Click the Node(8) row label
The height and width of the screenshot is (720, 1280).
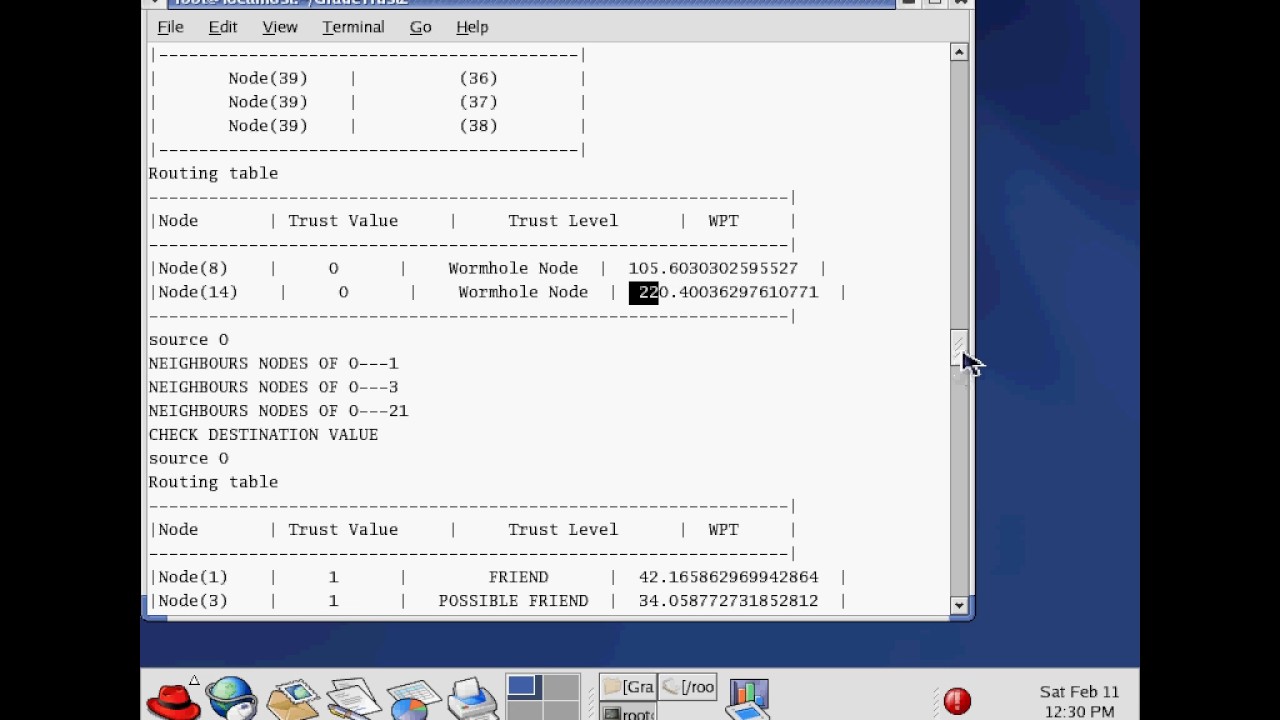pyautogui.click(x=193, y=268)
